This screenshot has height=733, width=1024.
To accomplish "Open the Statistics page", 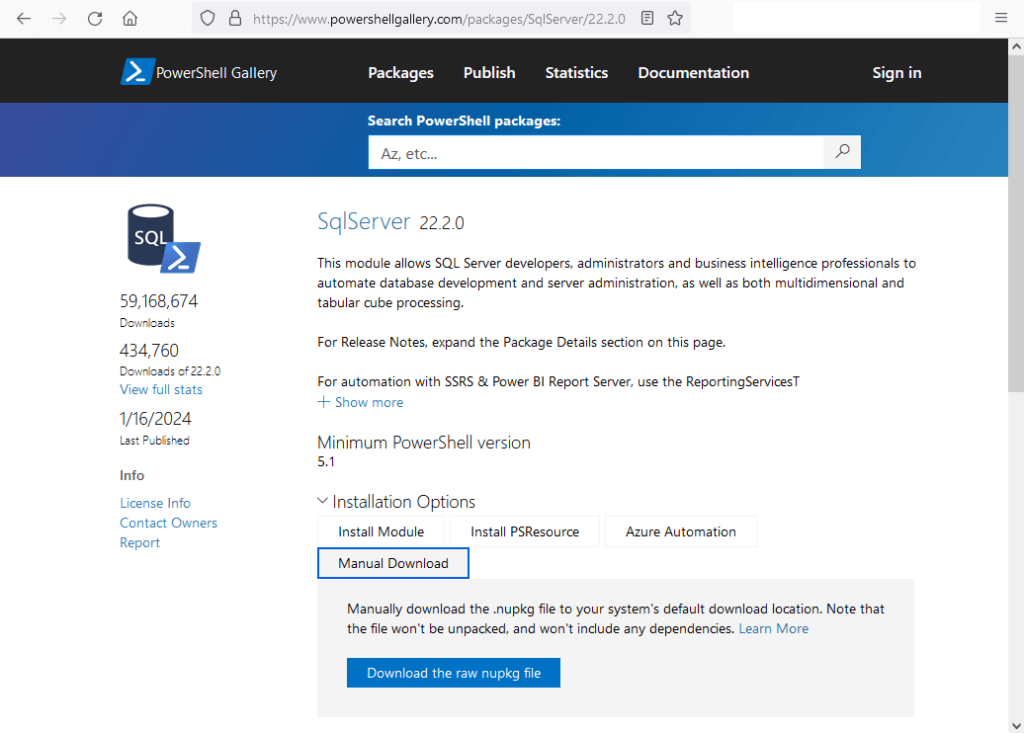I will pyautogui.click(x=576, y=72).
